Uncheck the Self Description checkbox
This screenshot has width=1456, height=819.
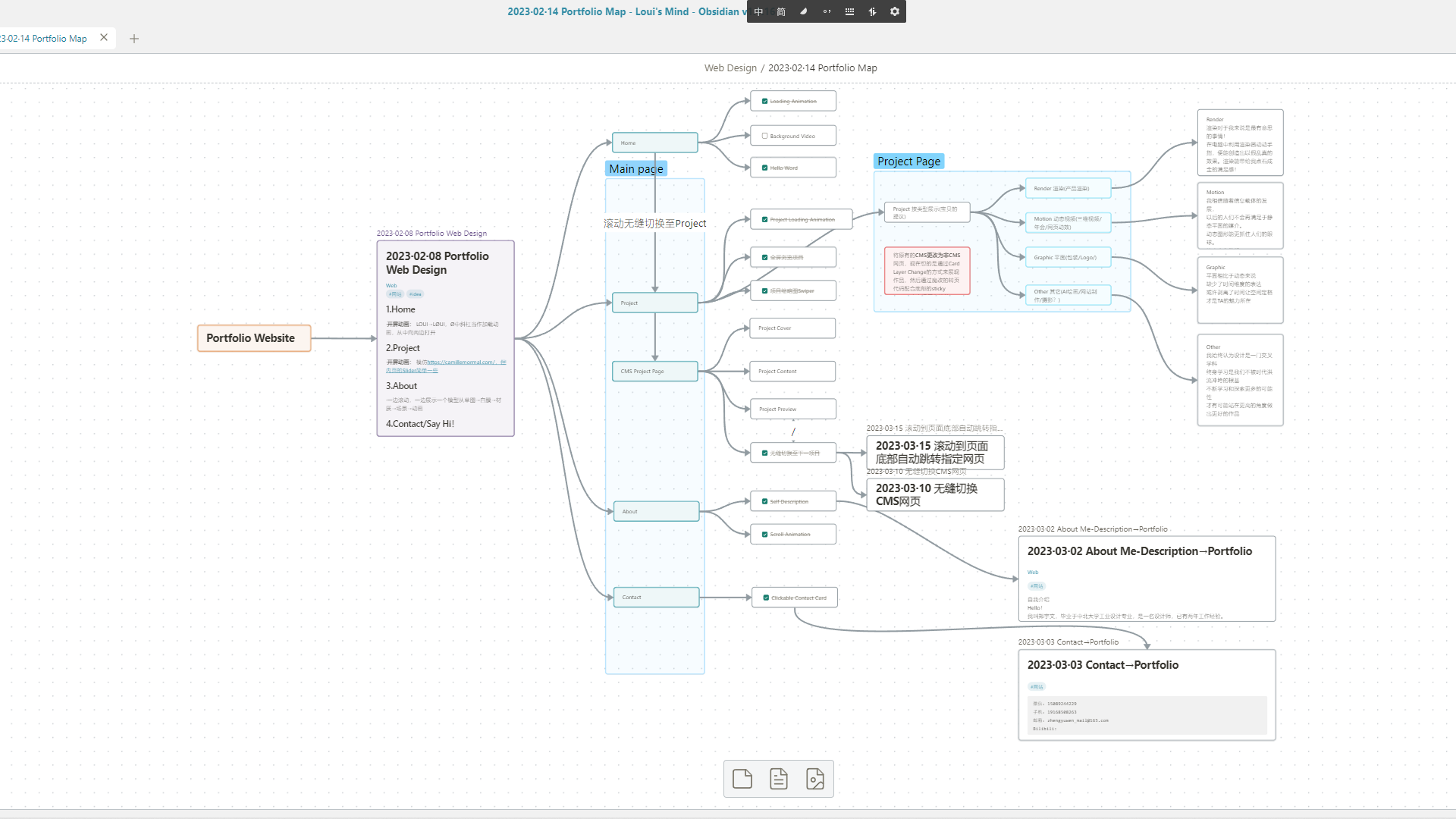764,501
